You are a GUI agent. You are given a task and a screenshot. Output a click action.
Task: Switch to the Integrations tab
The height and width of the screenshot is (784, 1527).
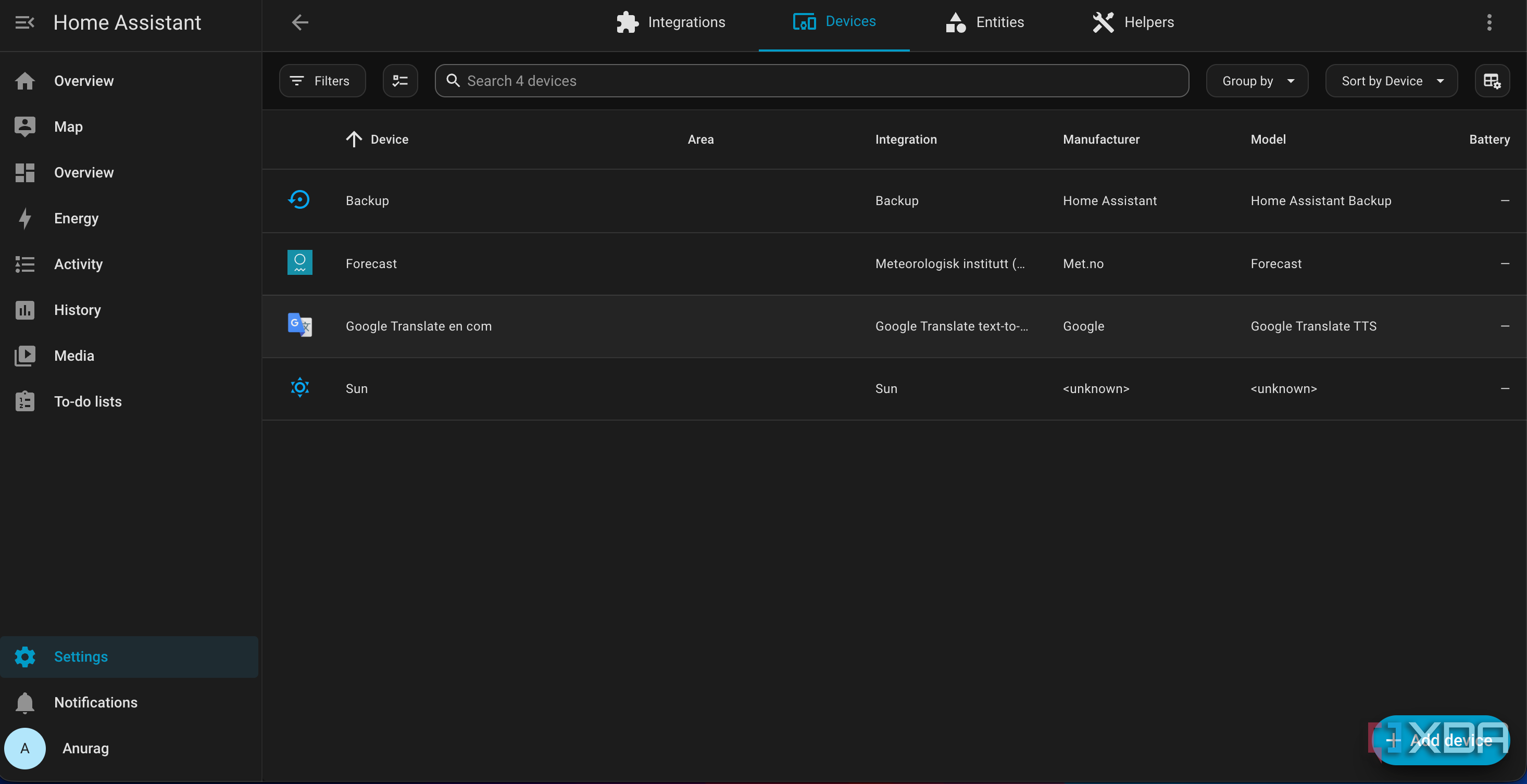(x=670, y=22)
